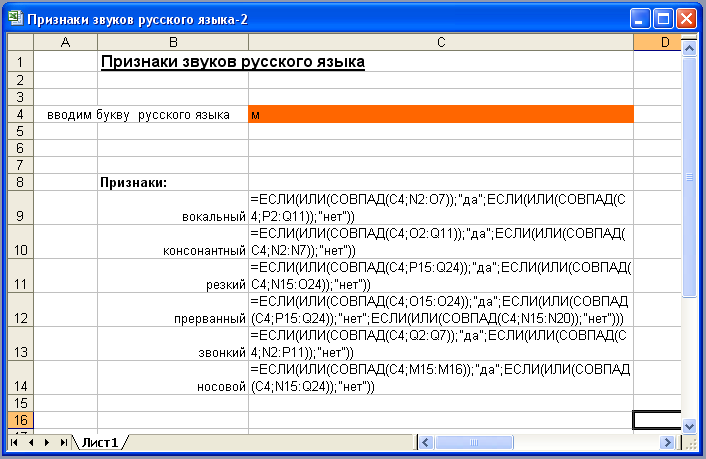This screenshot has height=459, width=706.
Task: Click formula cell in row 12 with O15:O24
Action: pos(441,310)
